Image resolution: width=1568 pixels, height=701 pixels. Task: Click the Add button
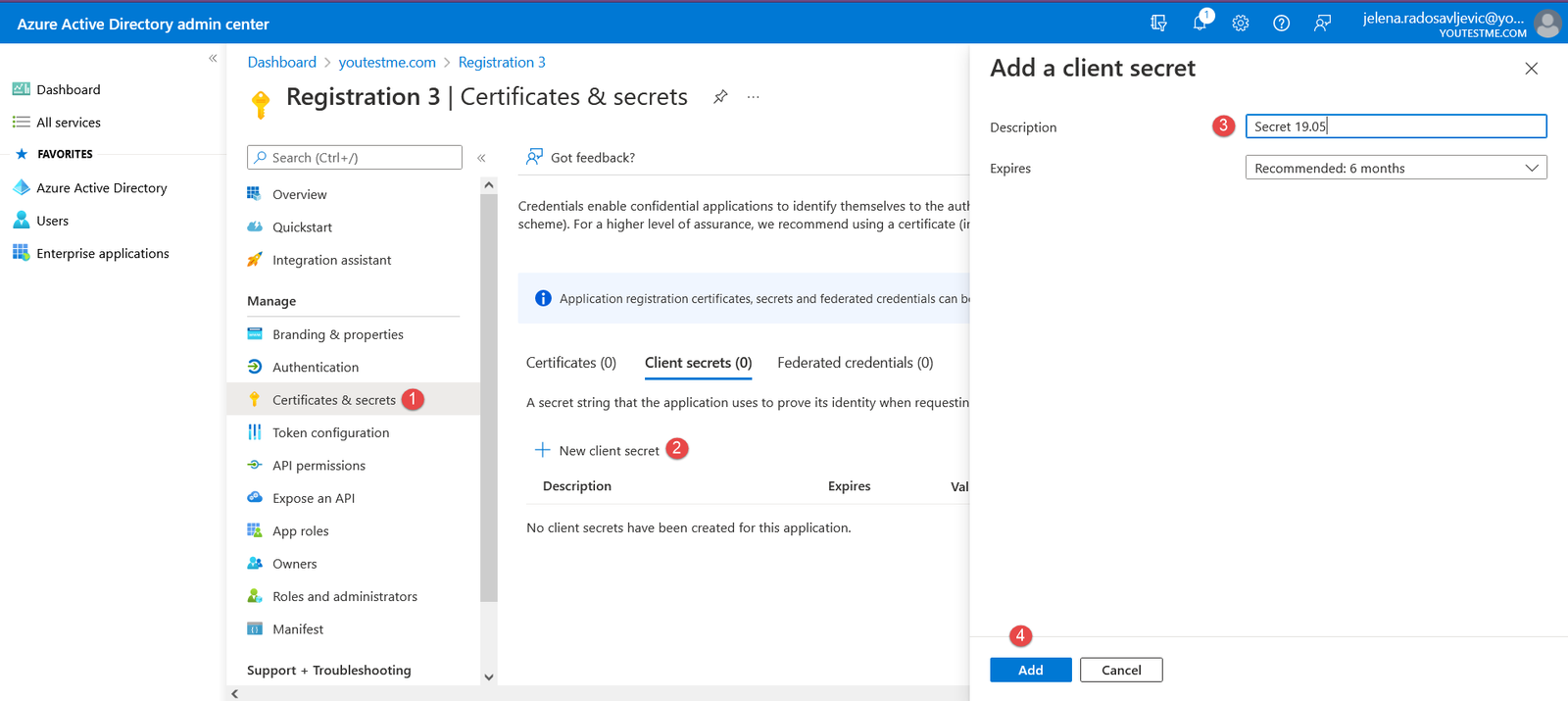pos(1030,670)
